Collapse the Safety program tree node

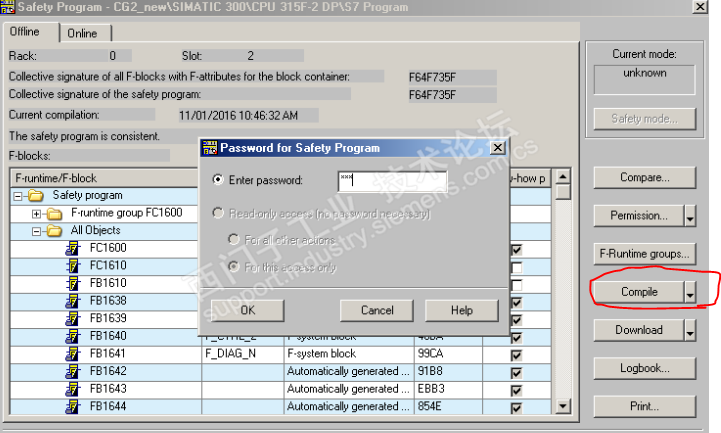(x=17, y=197)
